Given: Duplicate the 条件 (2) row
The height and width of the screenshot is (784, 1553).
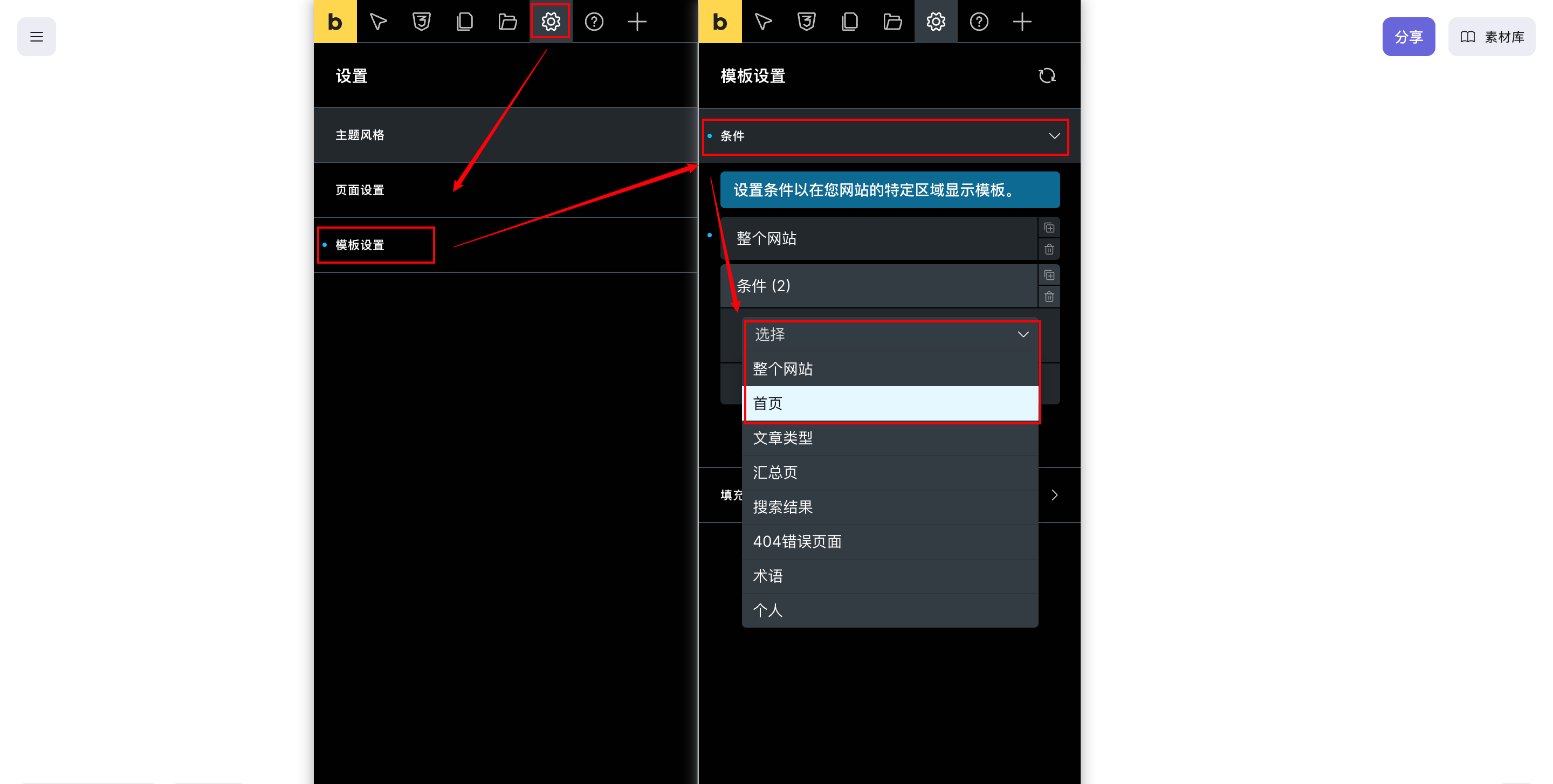Looking at the screenshot, I should (x=1049, y=276).
